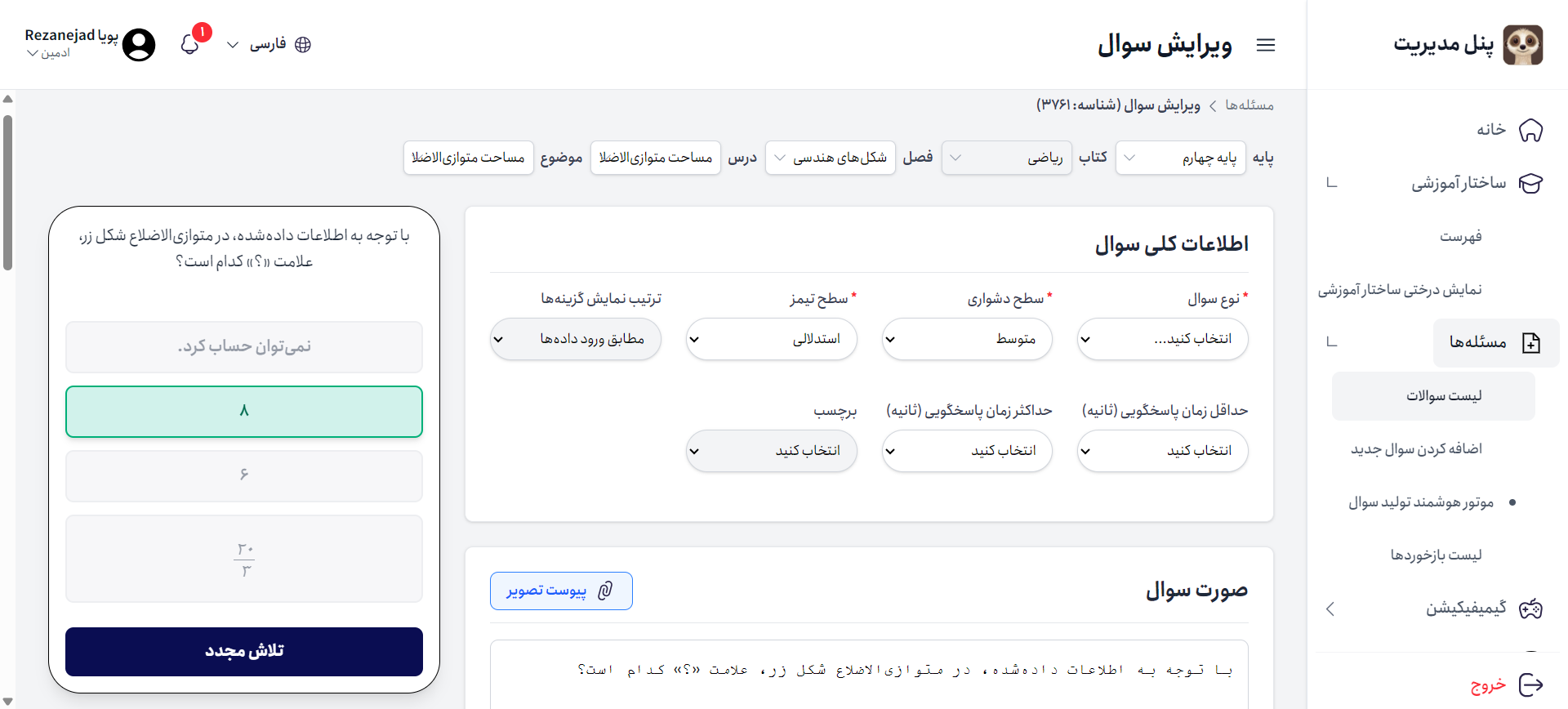Collapse مسئله‌ها sidebar section arrow
Screen dimensions: 1568x709
1332,342
